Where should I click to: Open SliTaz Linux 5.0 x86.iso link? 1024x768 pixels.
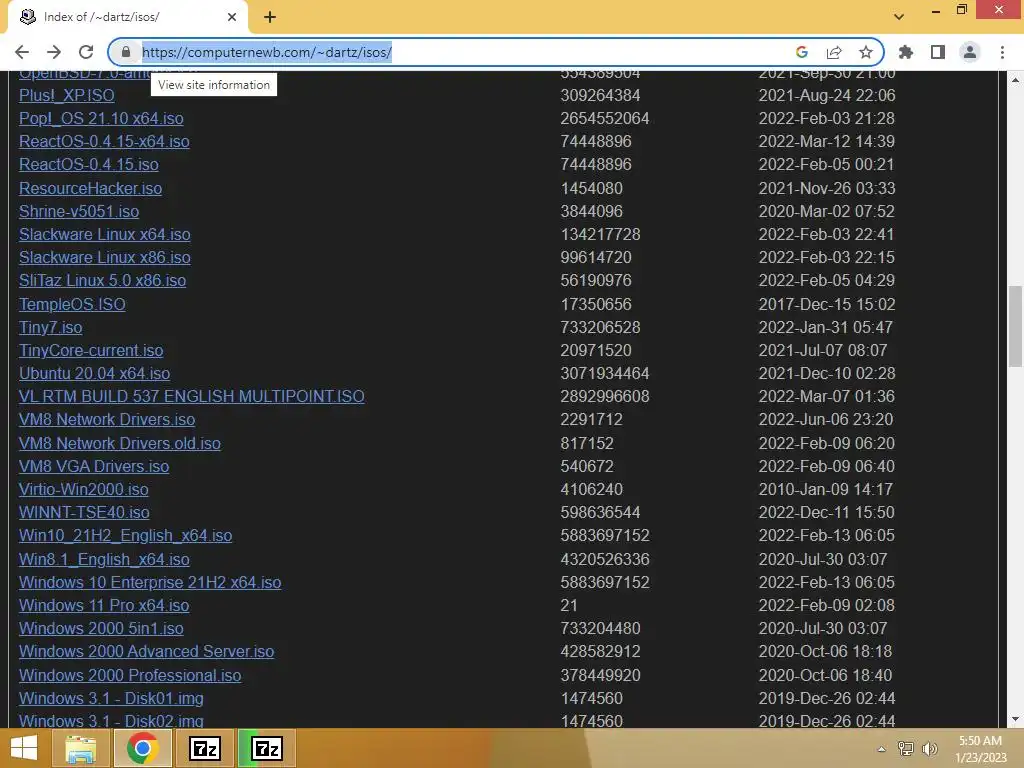click(x=103, y=280)
